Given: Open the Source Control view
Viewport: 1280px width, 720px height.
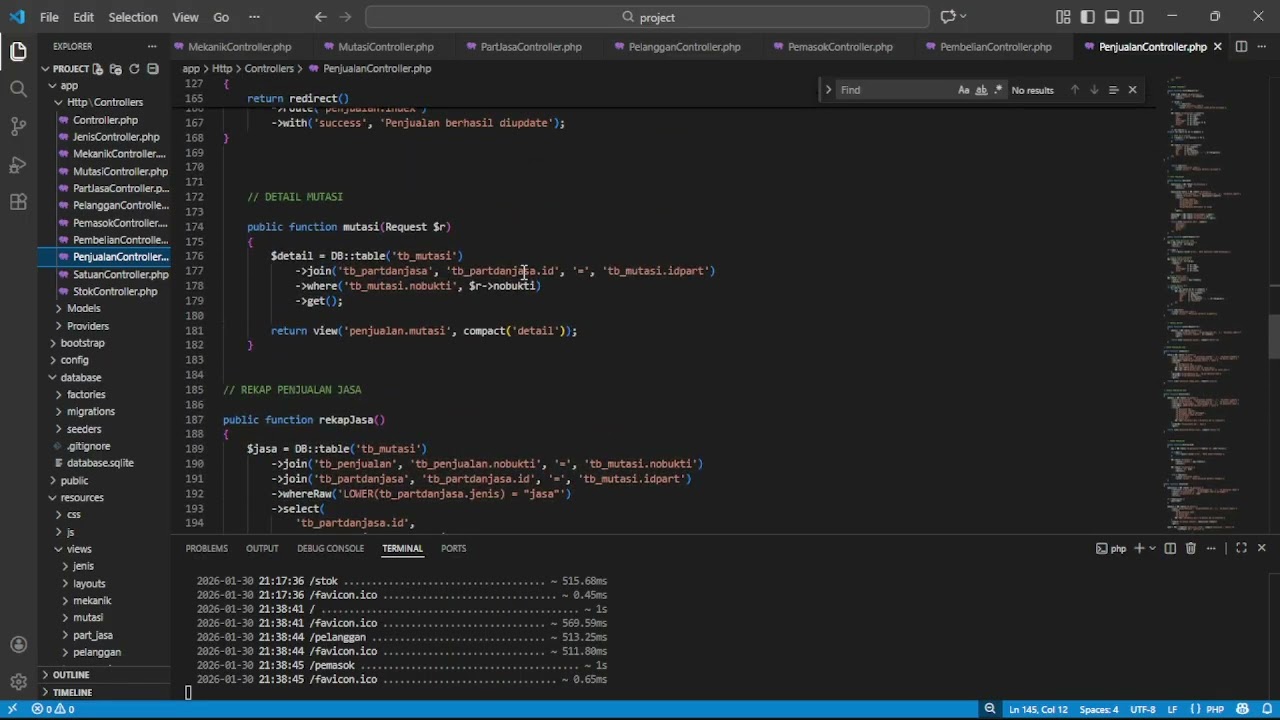Looking at the screenshot, I should [18, 126].
